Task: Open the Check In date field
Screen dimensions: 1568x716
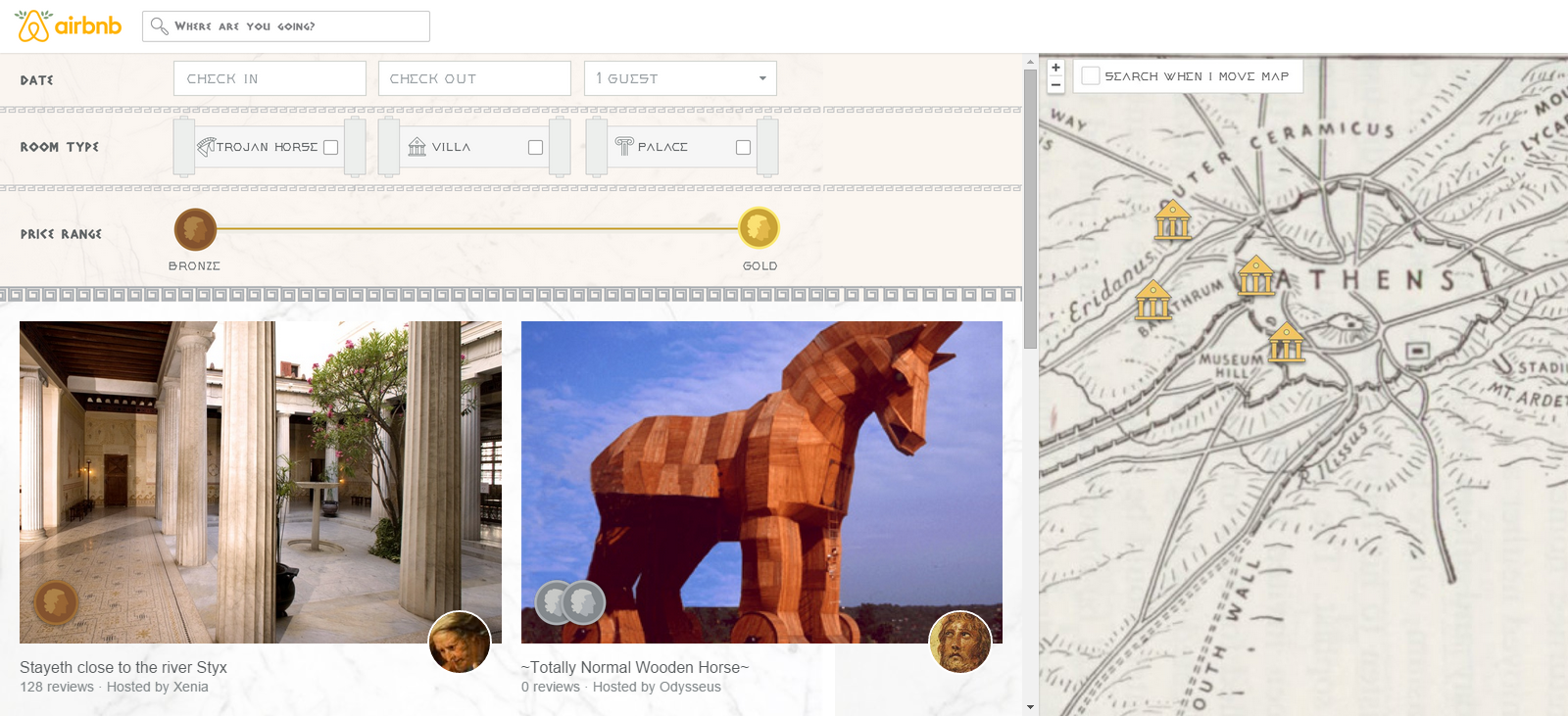Action: pyautogui.click(x=269, y=78)
